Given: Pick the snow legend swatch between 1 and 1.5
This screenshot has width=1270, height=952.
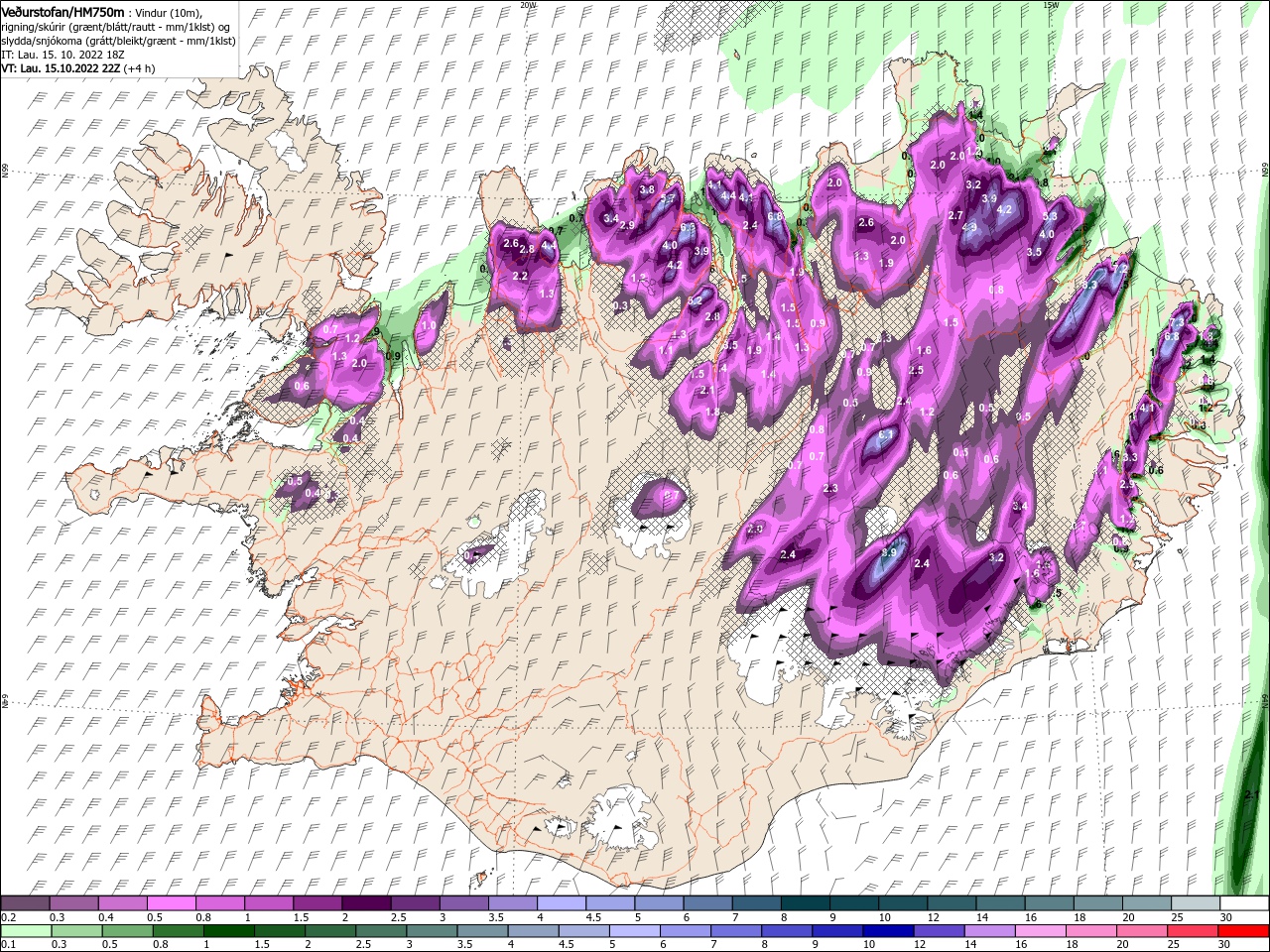Looking at the screenshot, I should 269,903.
